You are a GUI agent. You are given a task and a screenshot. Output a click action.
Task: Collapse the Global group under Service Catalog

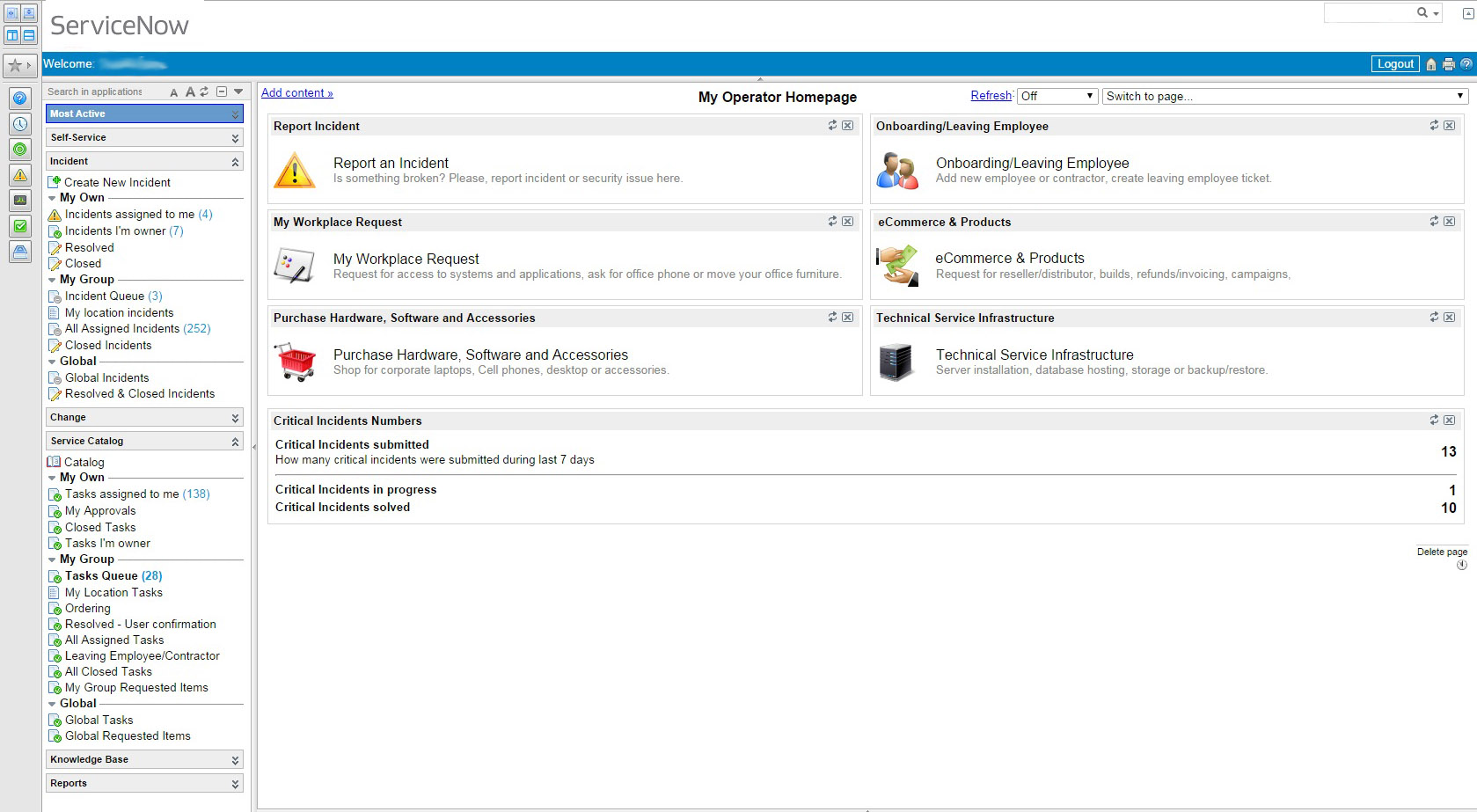[x=52, y=704]
